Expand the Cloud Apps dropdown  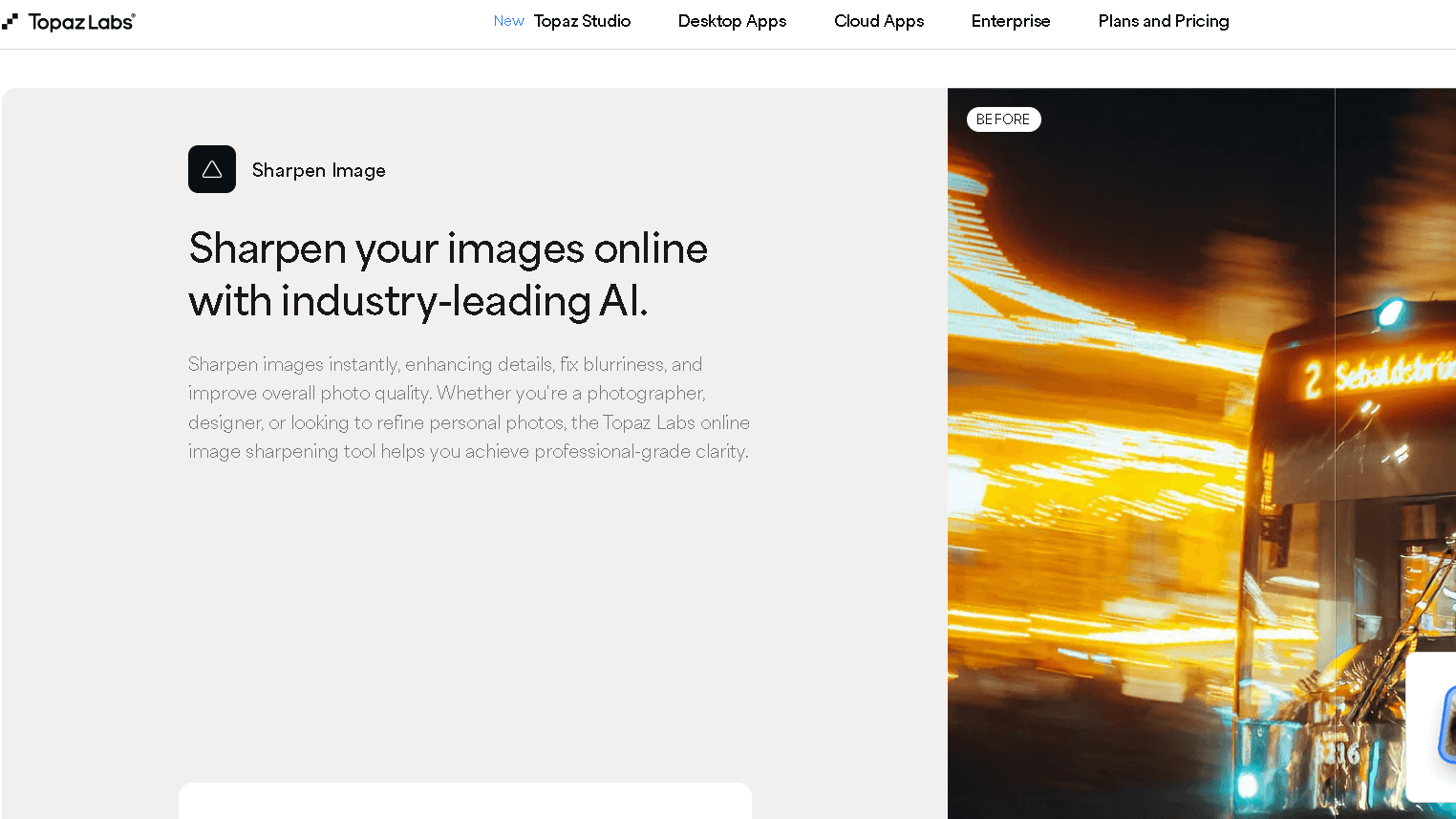click(x=878, y=21)
